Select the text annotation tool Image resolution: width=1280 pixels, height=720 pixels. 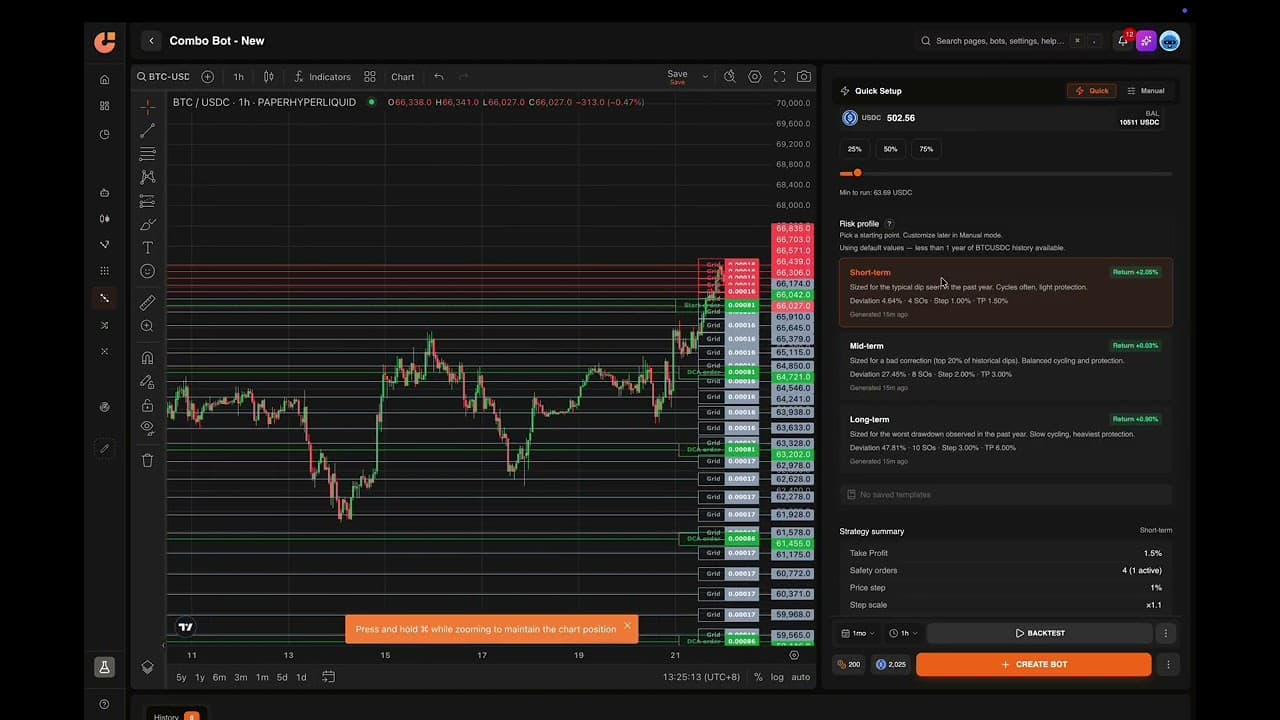(x=147, y=247)
